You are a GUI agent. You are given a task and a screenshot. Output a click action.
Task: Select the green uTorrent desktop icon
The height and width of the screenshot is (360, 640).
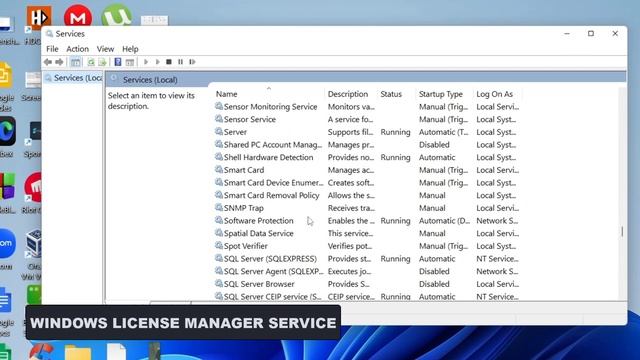(116, 16)
